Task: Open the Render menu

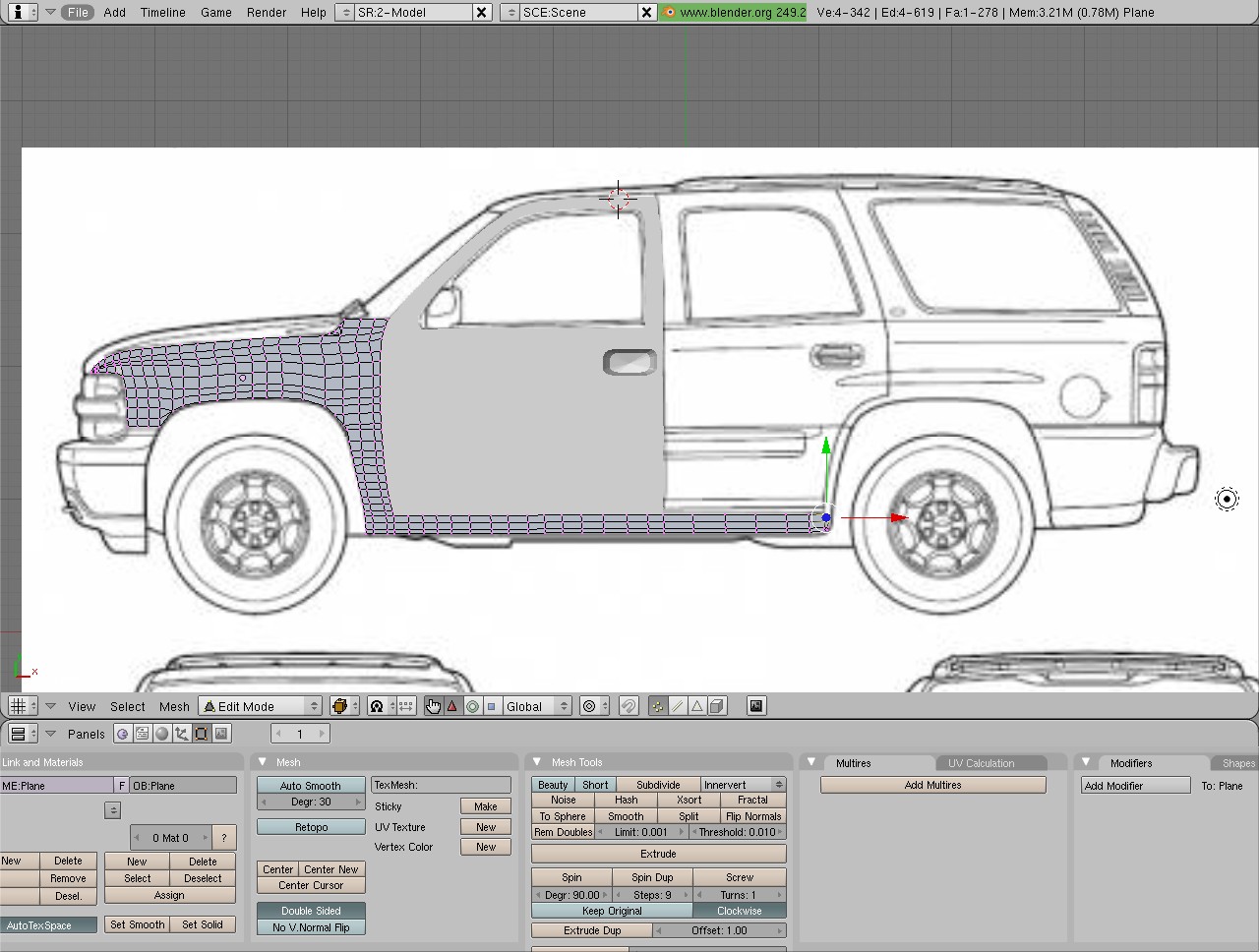Action: pyautogui.click(x=267, y=12)
